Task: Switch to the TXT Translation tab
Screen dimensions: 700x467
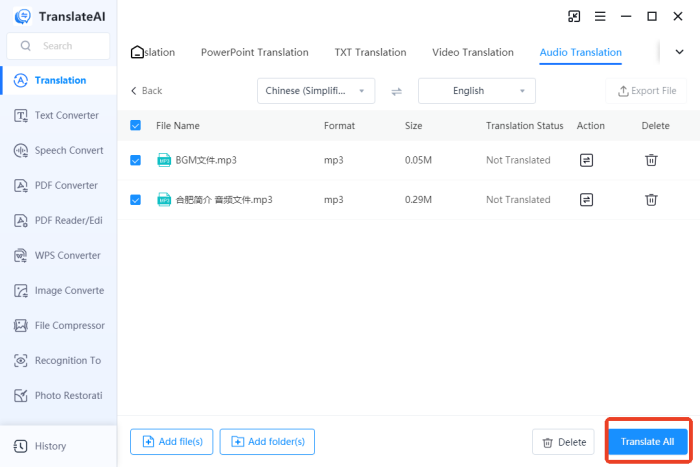Action: [x=371, y=52]
